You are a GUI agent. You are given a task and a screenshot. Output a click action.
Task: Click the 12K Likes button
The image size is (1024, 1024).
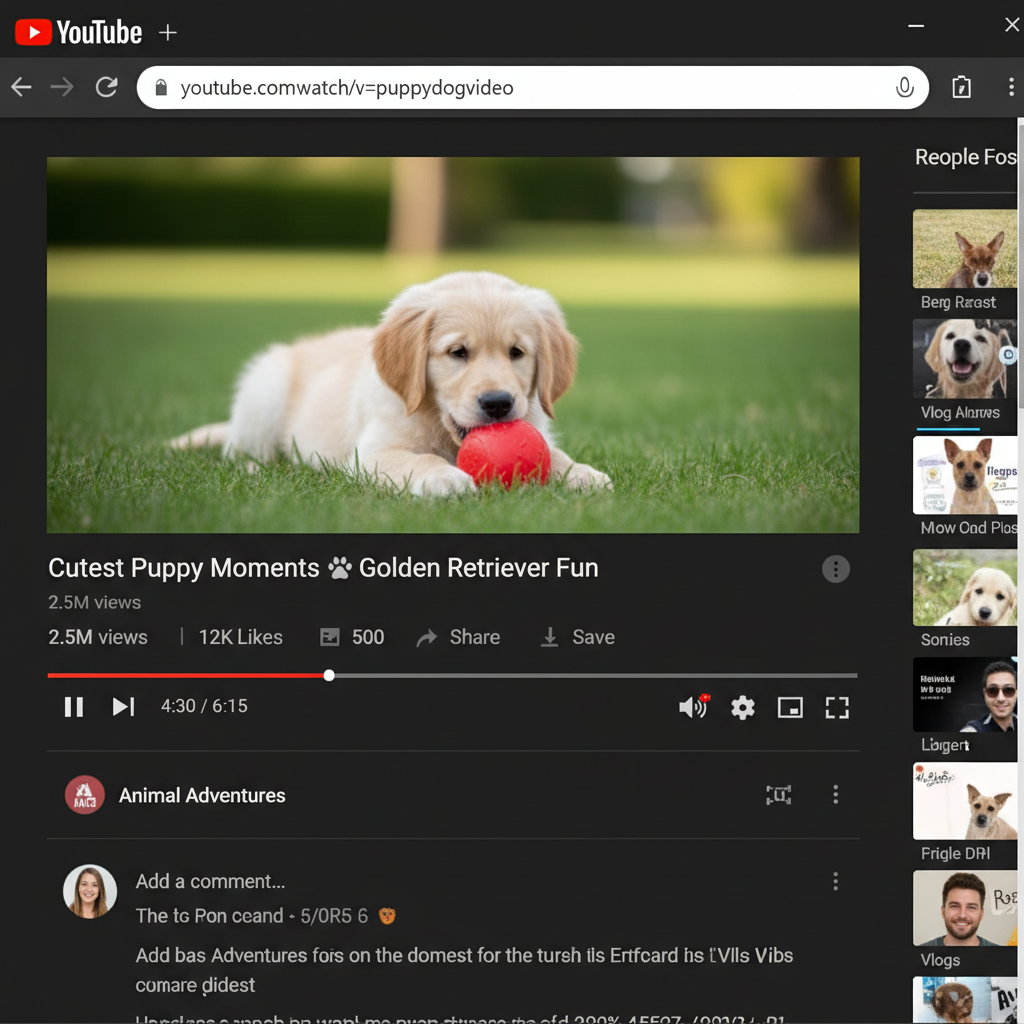[x=240, y=637]
